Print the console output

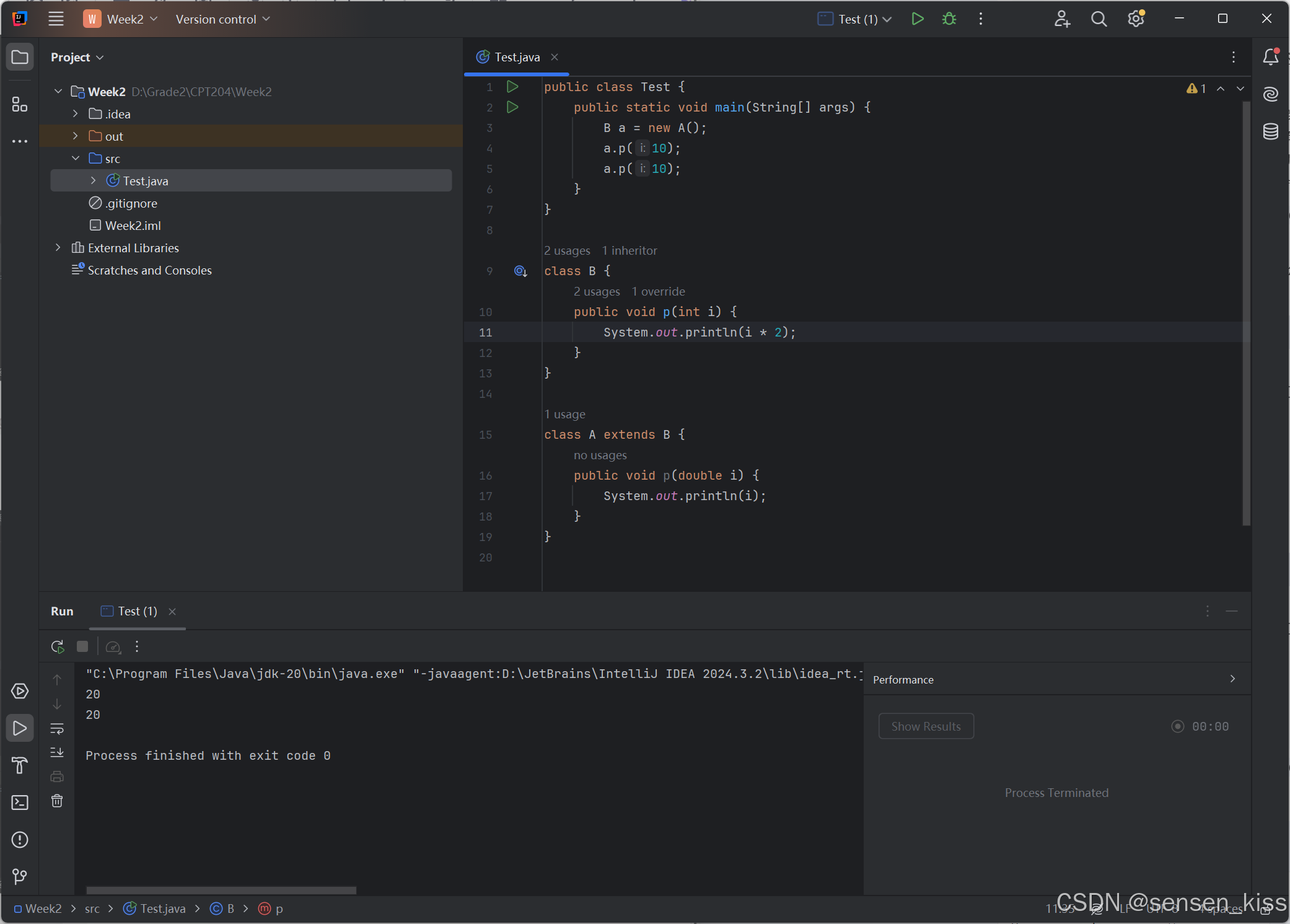[x=57, y=777]
